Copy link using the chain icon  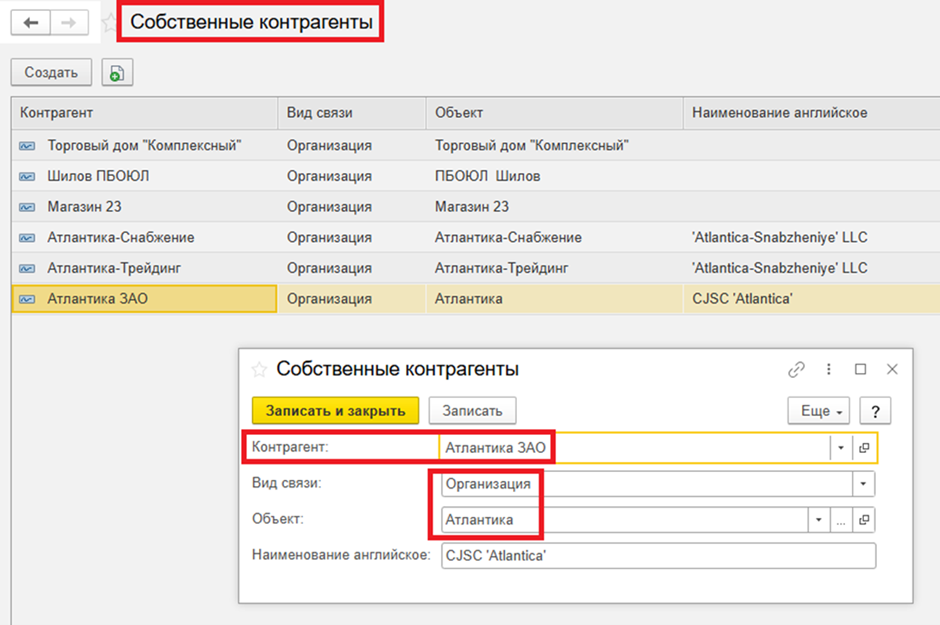[796, 369]
